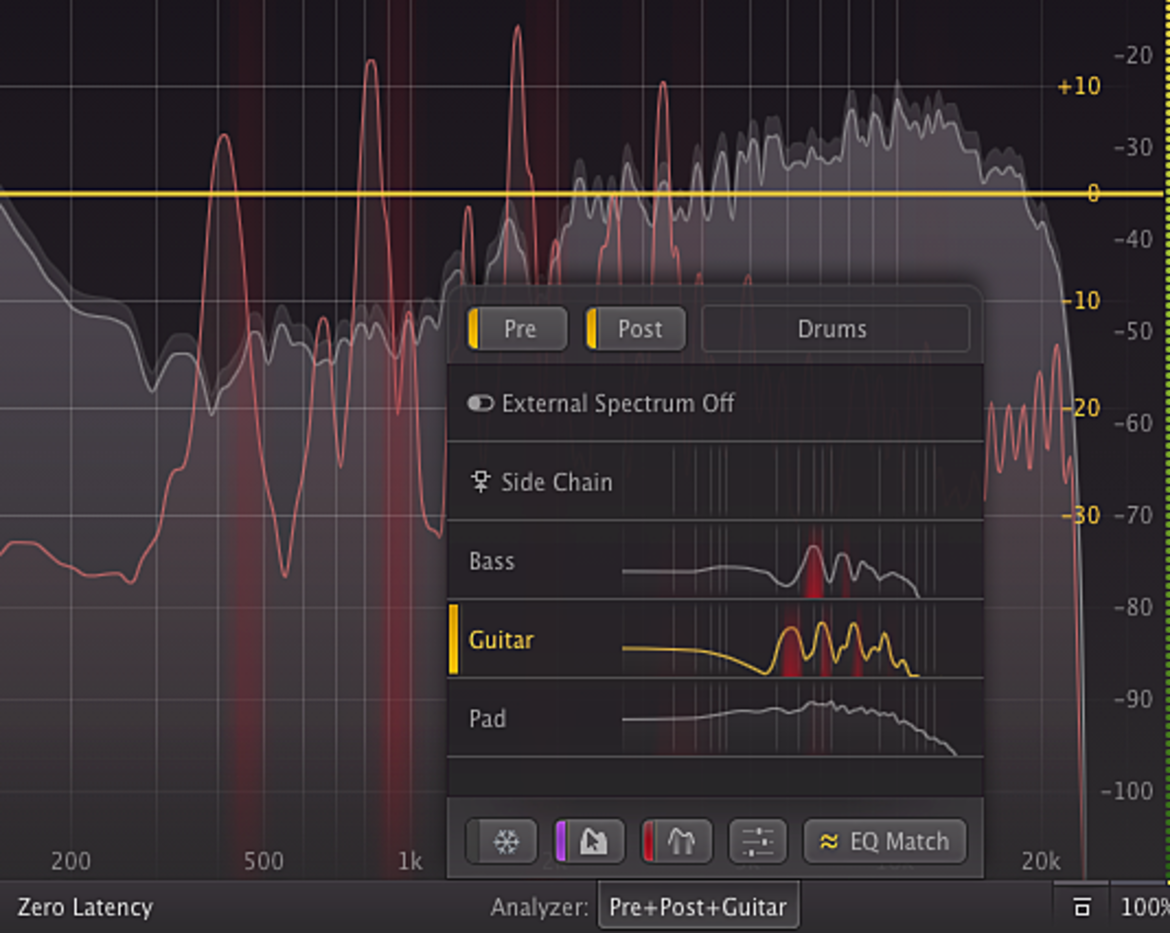Open the Analyzer Pre+Post+Guitar dropdown

coord(698,907)
